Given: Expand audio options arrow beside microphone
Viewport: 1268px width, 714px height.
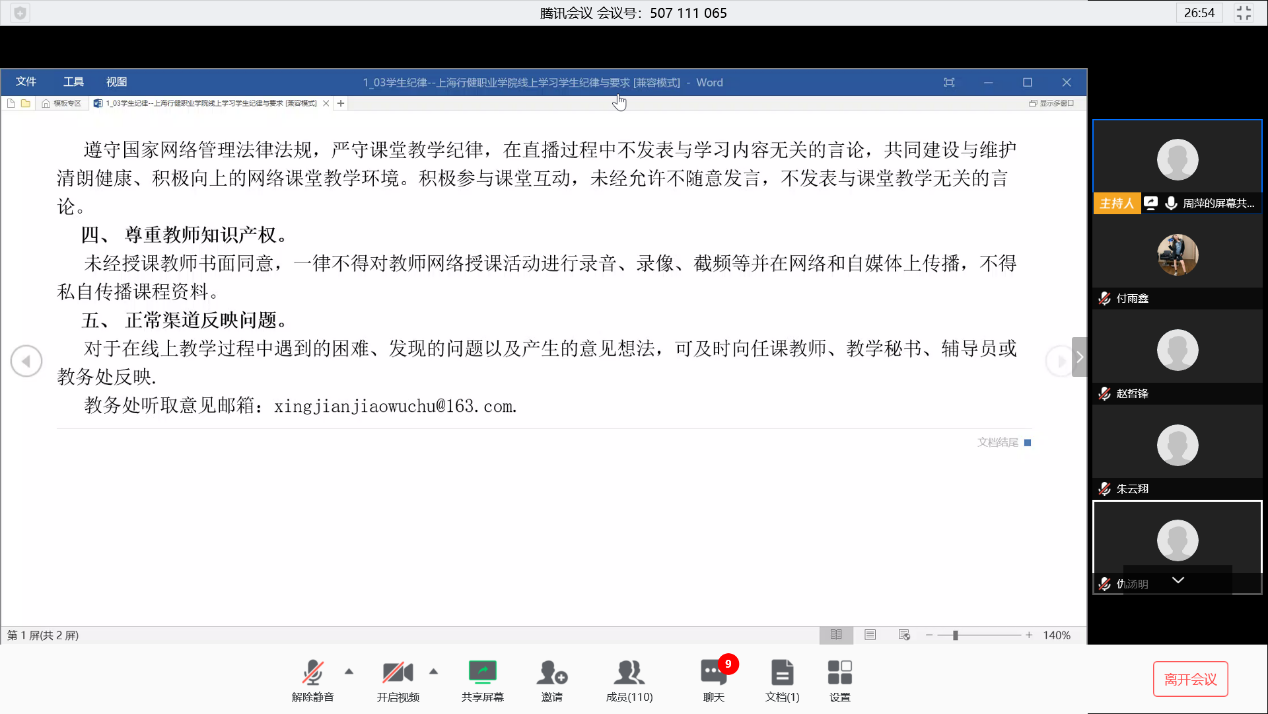Looking at the screenshot, I should pyautogui.click(x=349, y=670).
